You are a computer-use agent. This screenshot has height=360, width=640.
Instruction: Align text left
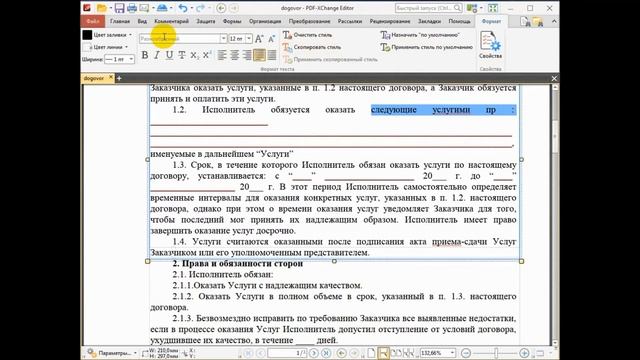point(222,55)
